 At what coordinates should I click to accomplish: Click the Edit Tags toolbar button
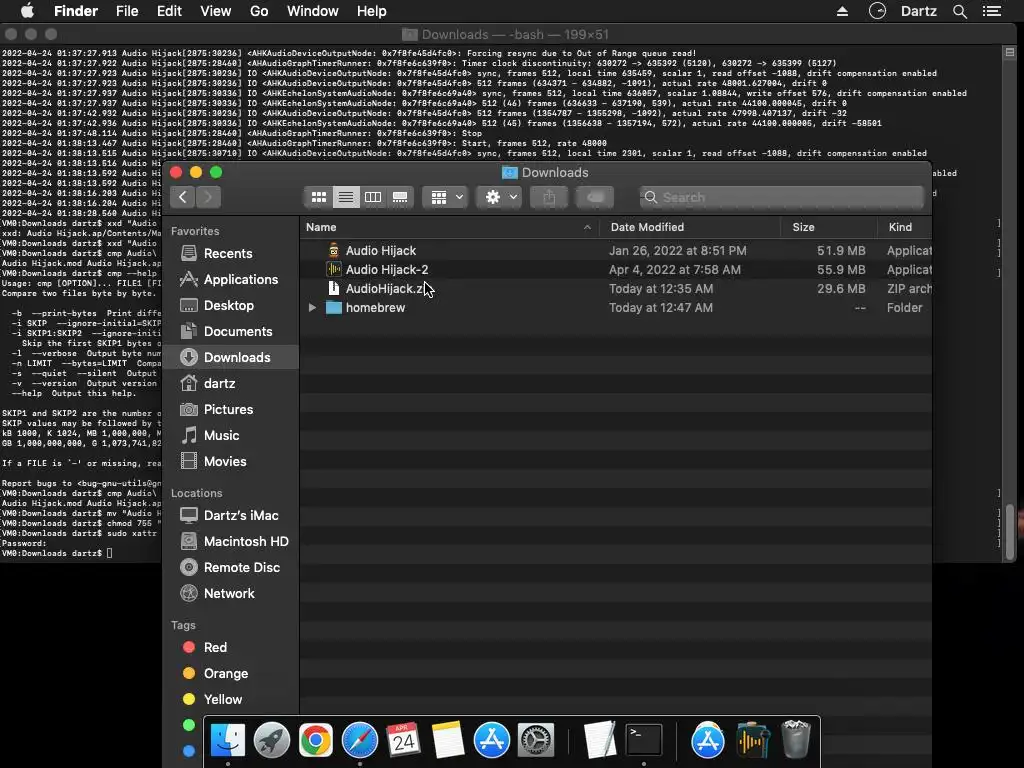click(595, 197)
